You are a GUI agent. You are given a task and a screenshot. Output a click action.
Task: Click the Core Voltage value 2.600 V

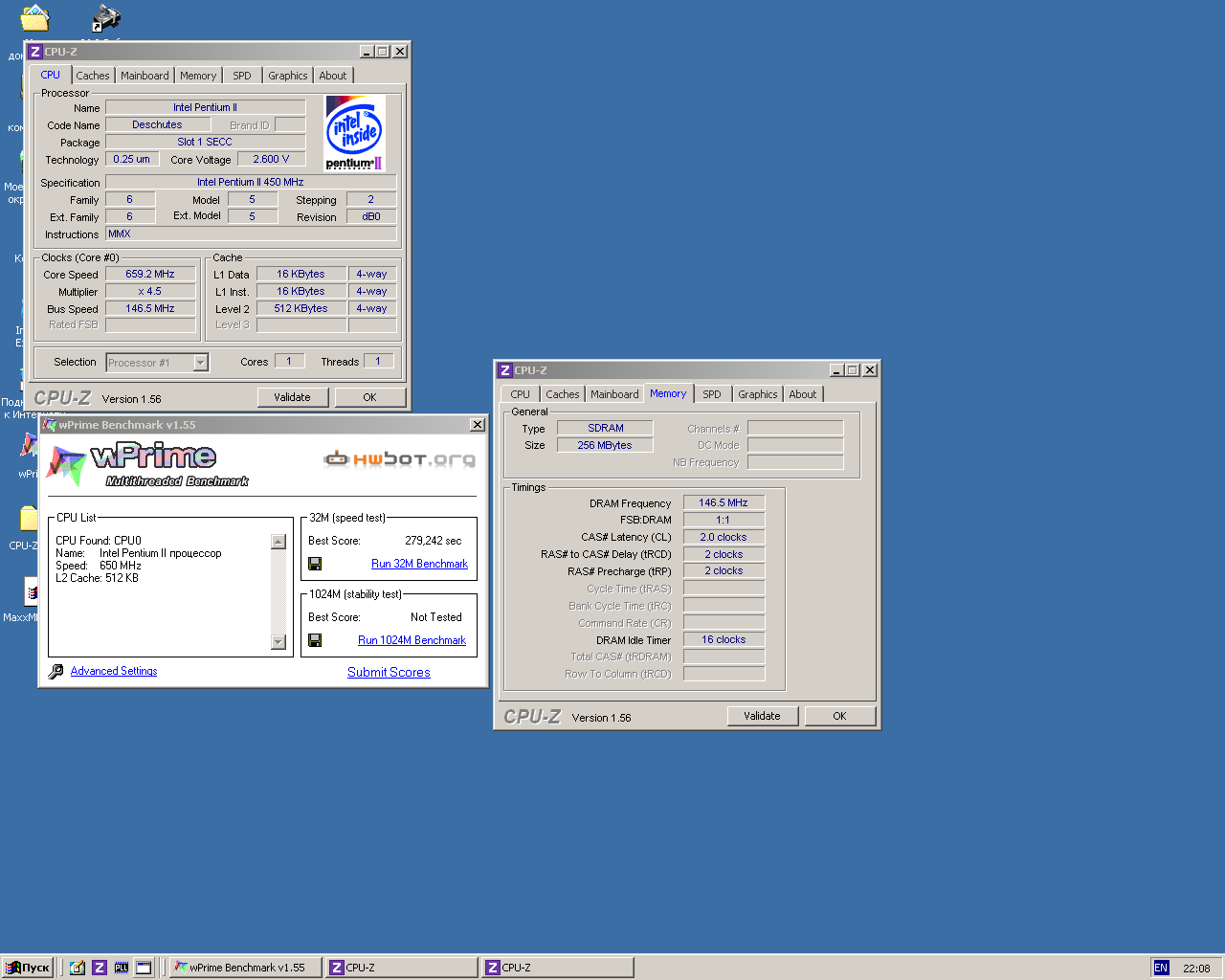[272, 159]
